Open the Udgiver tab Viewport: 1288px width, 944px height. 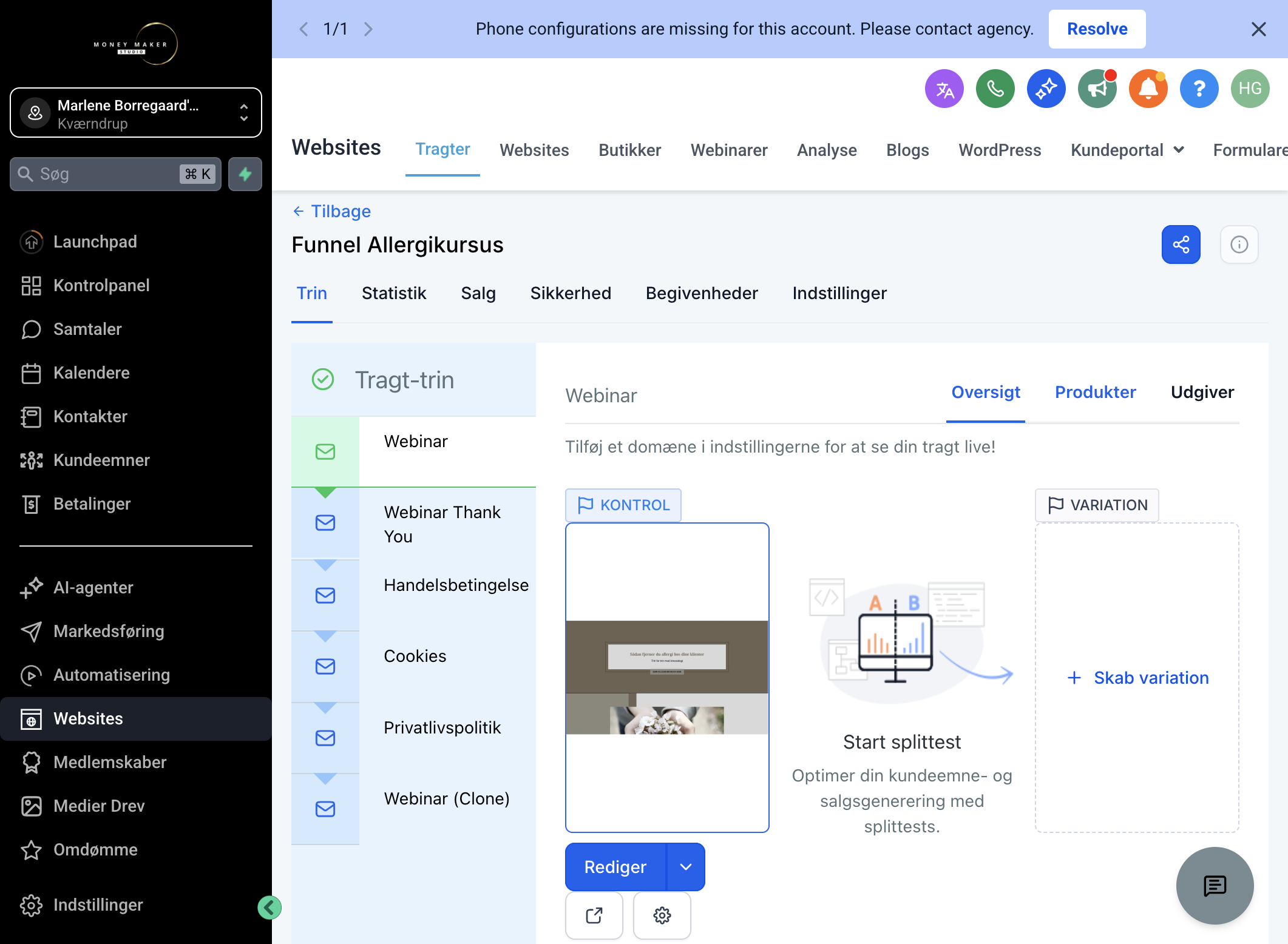tap(1202, 392)
